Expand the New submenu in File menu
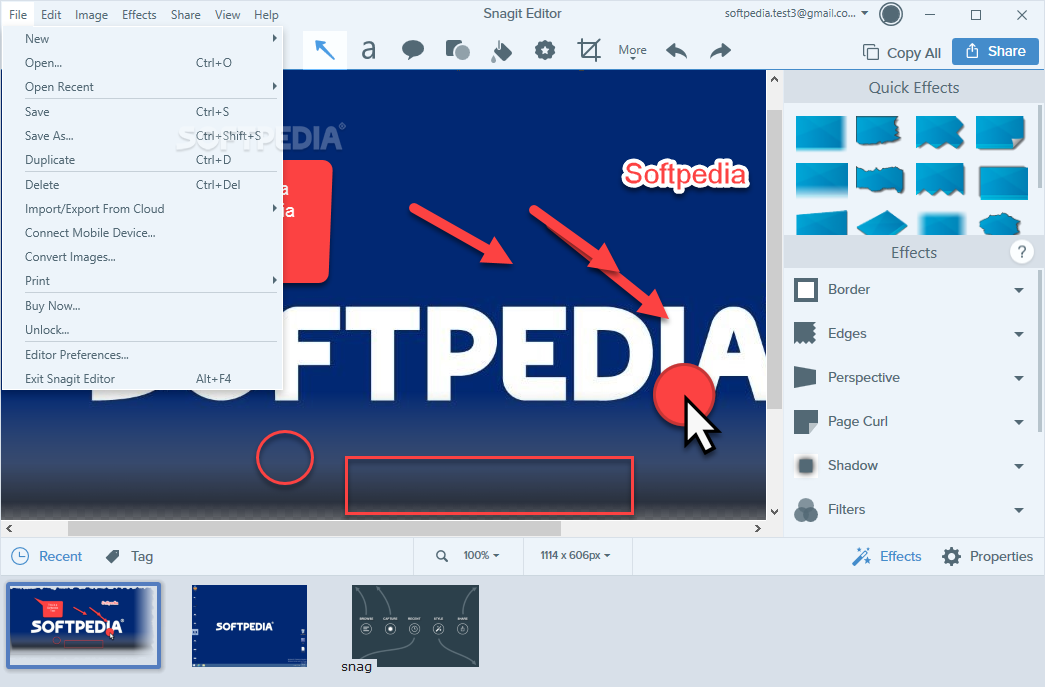 (143, 39)
